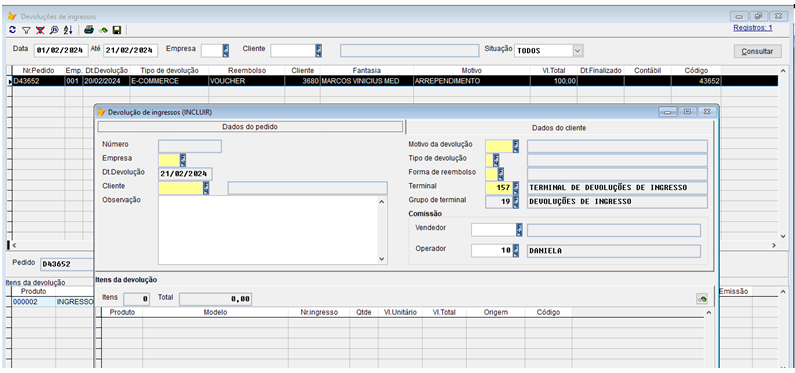The width and height of the screenshot is (795, 373).
Task: Click the floppy disk save icon
Action: [x=117, y=30]
